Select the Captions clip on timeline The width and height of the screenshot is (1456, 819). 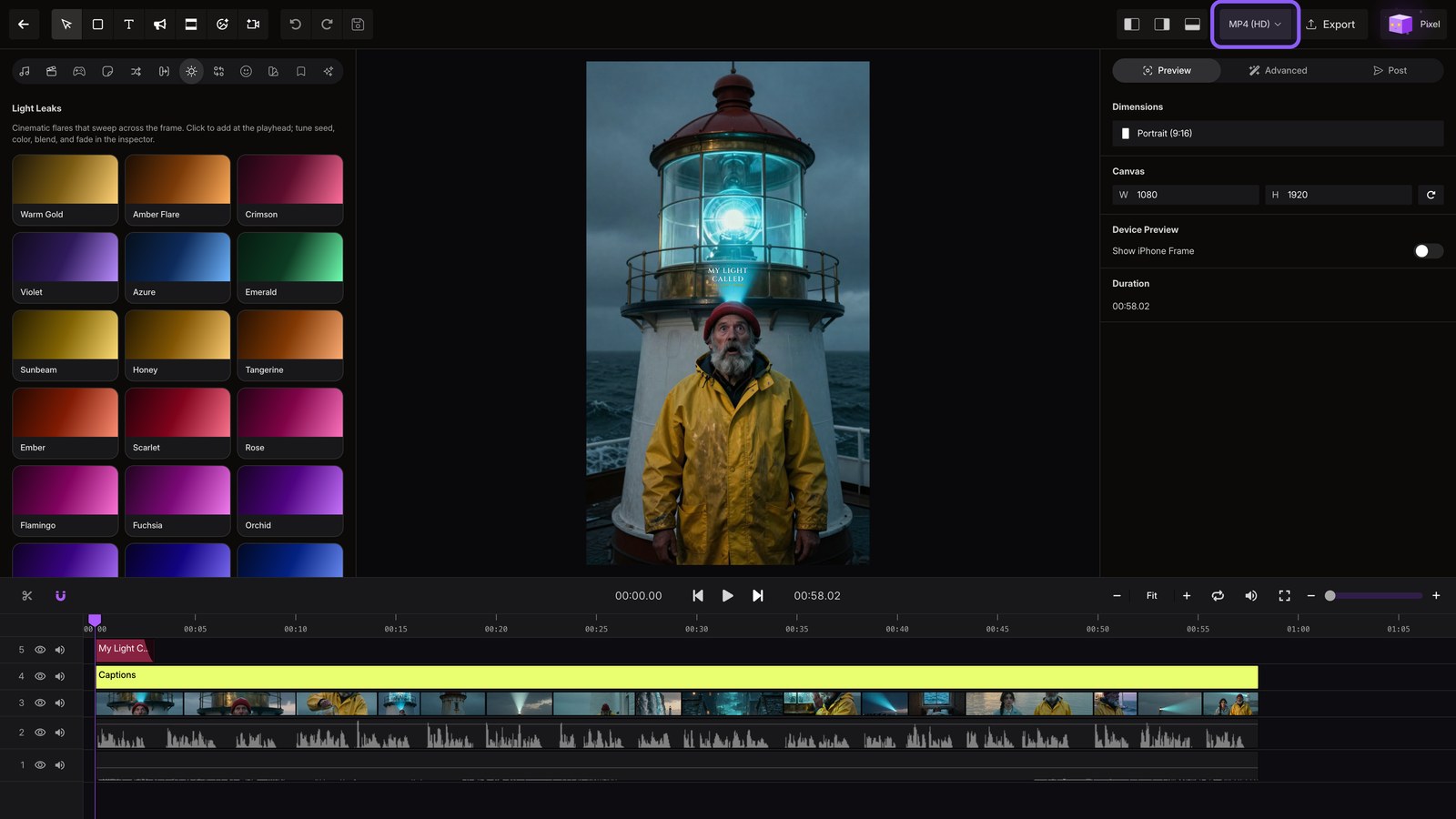point(676,677)
